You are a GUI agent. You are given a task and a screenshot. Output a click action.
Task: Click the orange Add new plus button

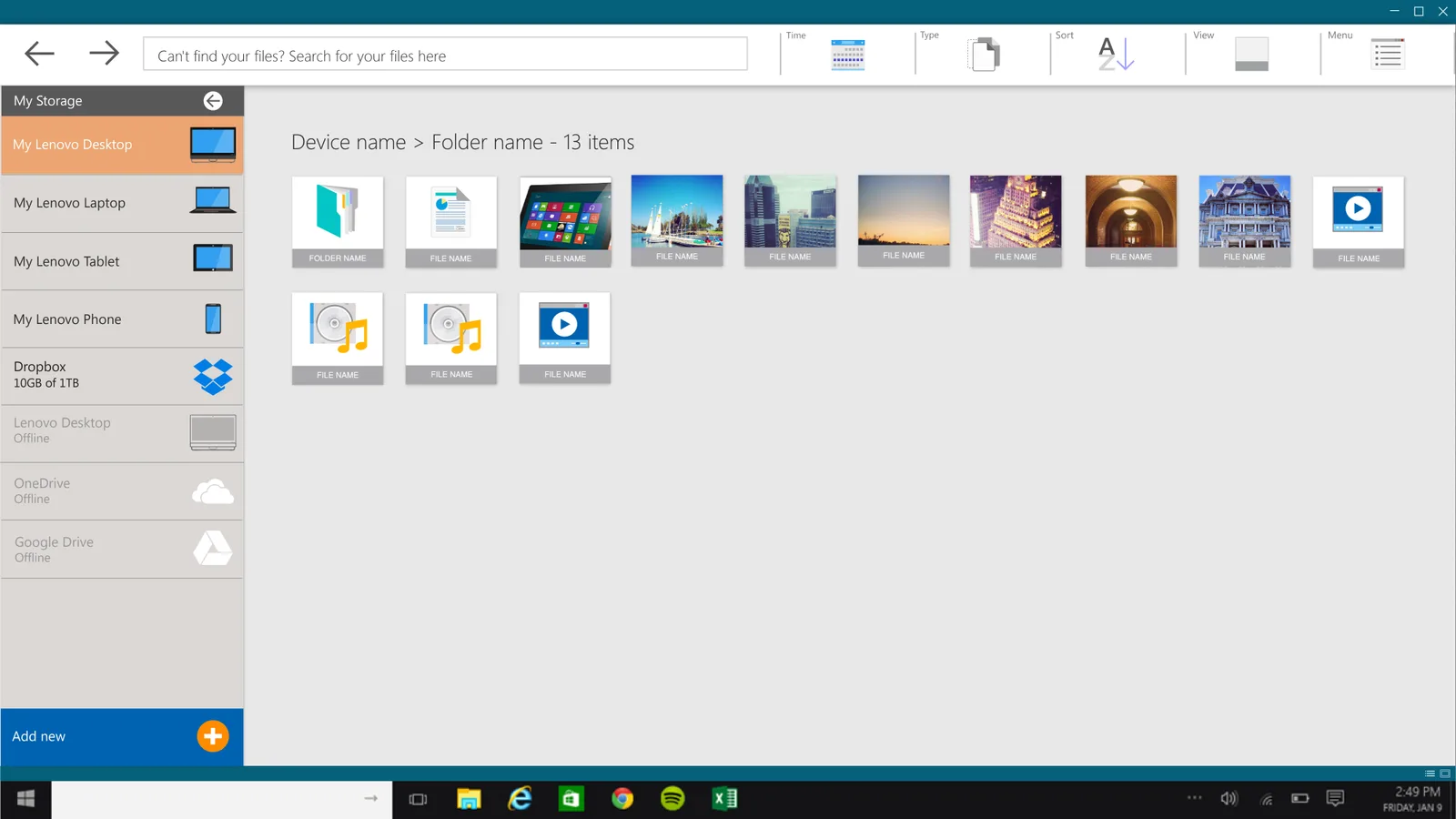point(213,736)
